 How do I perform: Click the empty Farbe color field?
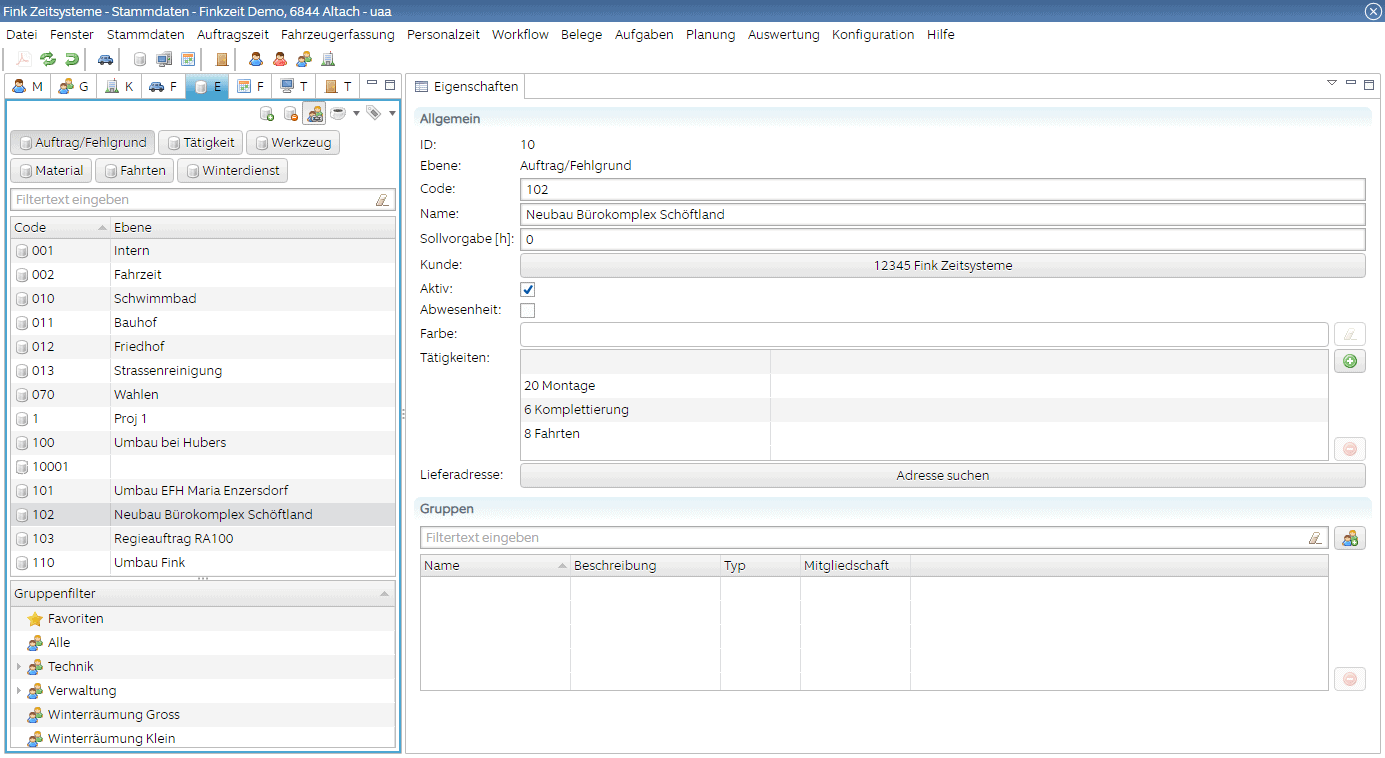coord(924,334)
